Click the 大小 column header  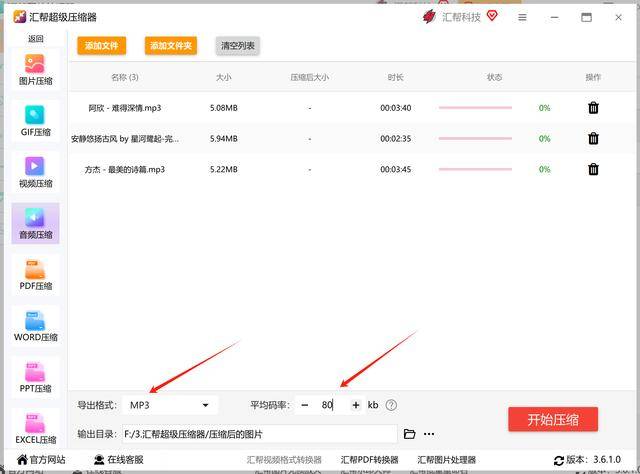pos(224,77)
